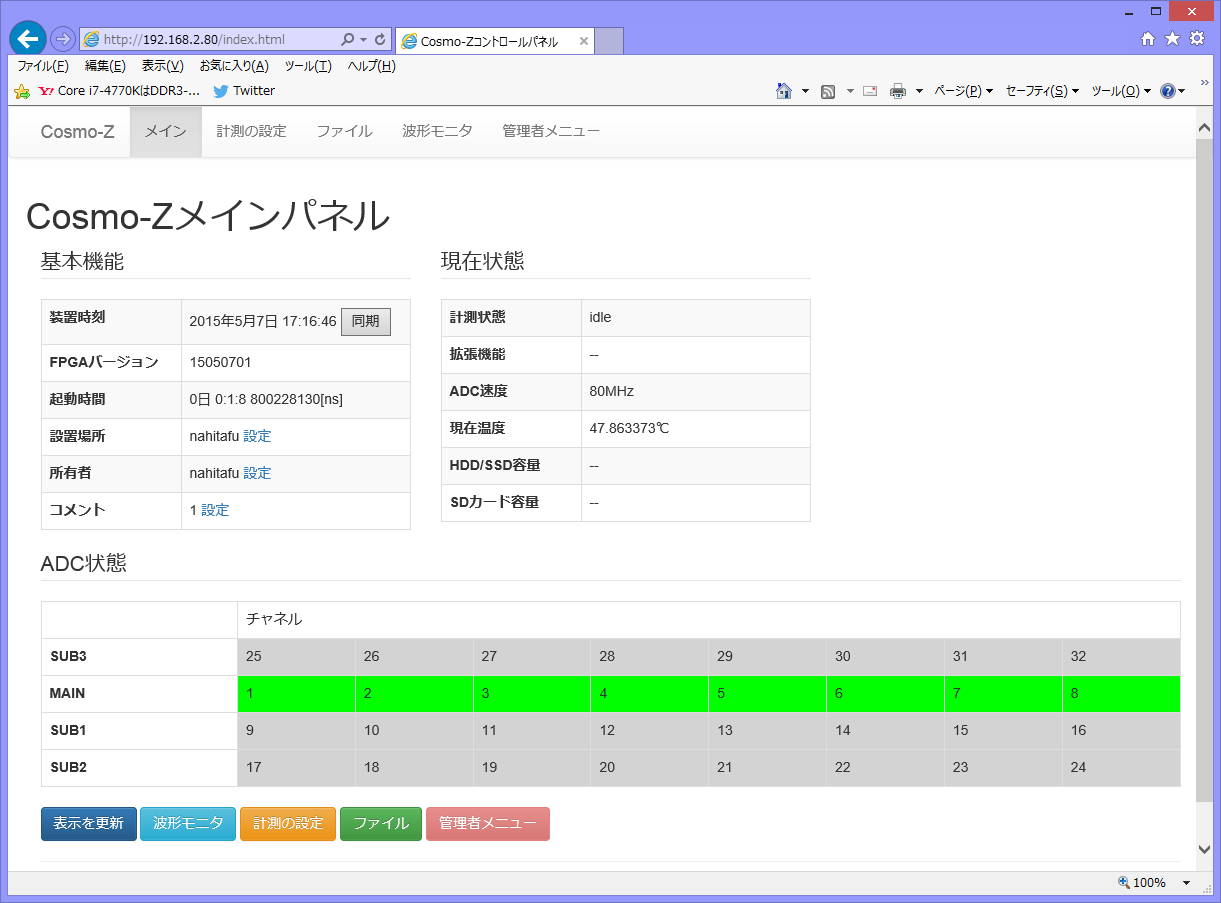
Task: Switch to the 波形モニタ navbar tab
Action: 437,131
